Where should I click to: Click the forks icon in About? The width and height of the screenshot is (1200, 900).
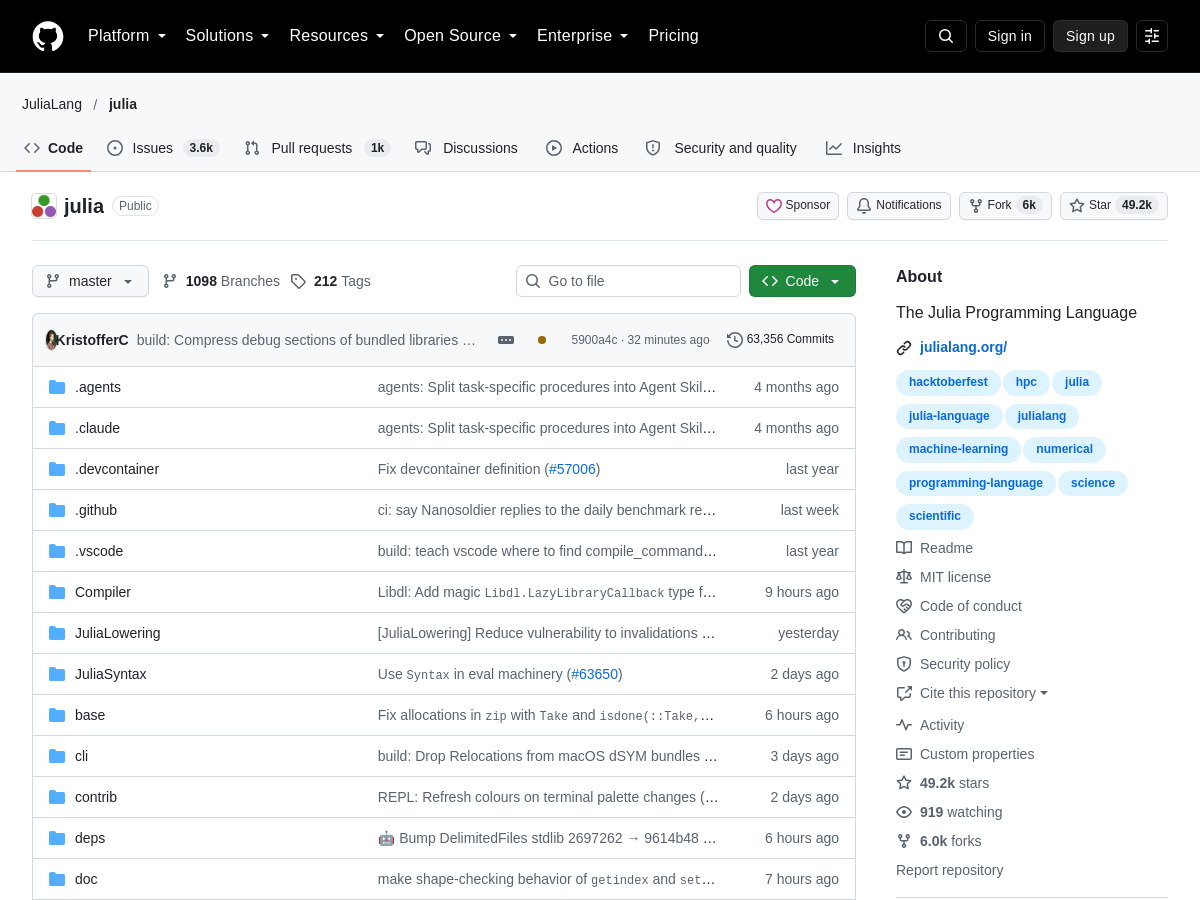click(x=904, y=841)
